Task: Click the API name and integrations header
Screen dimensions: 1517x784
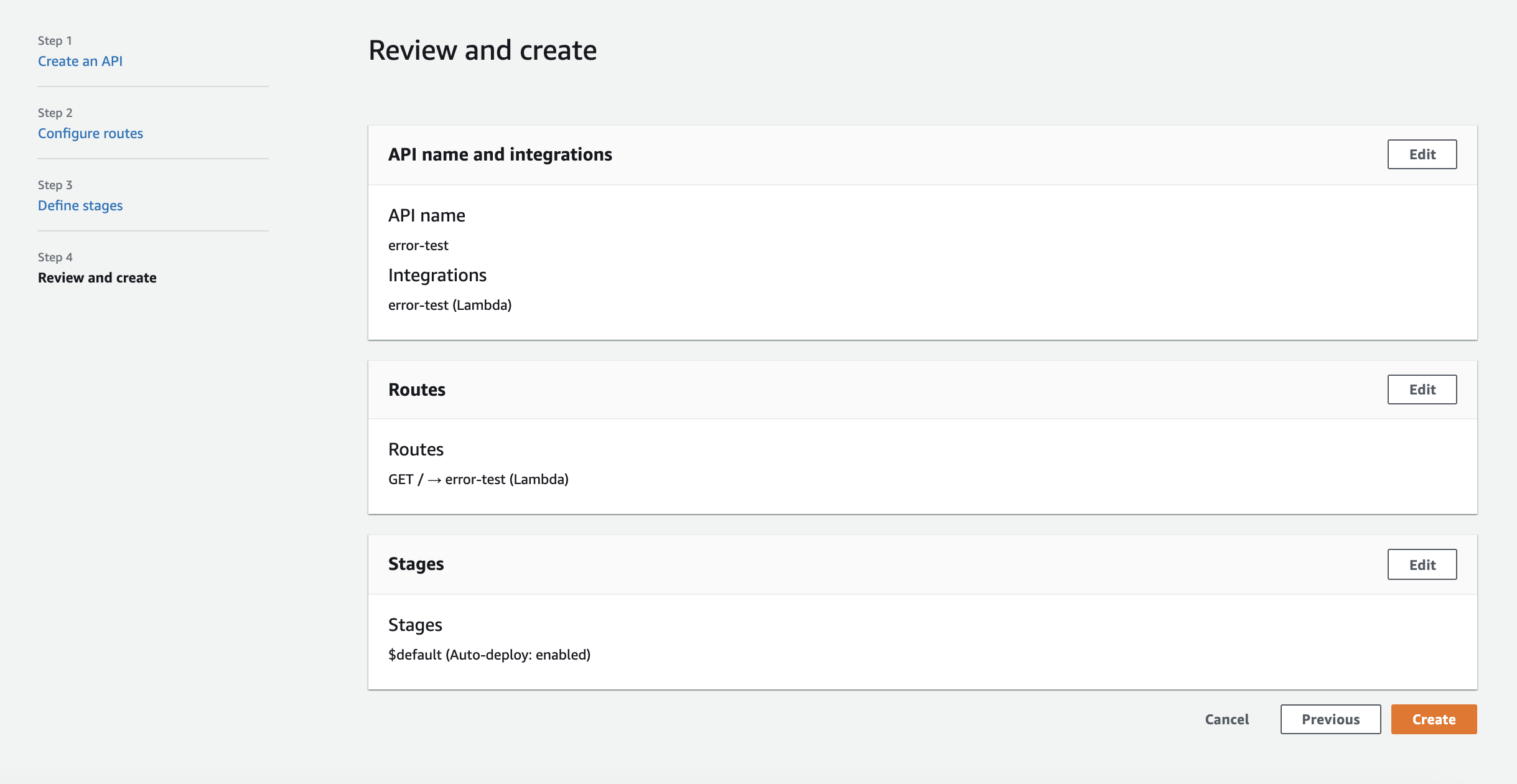Action: pos(500,154)
